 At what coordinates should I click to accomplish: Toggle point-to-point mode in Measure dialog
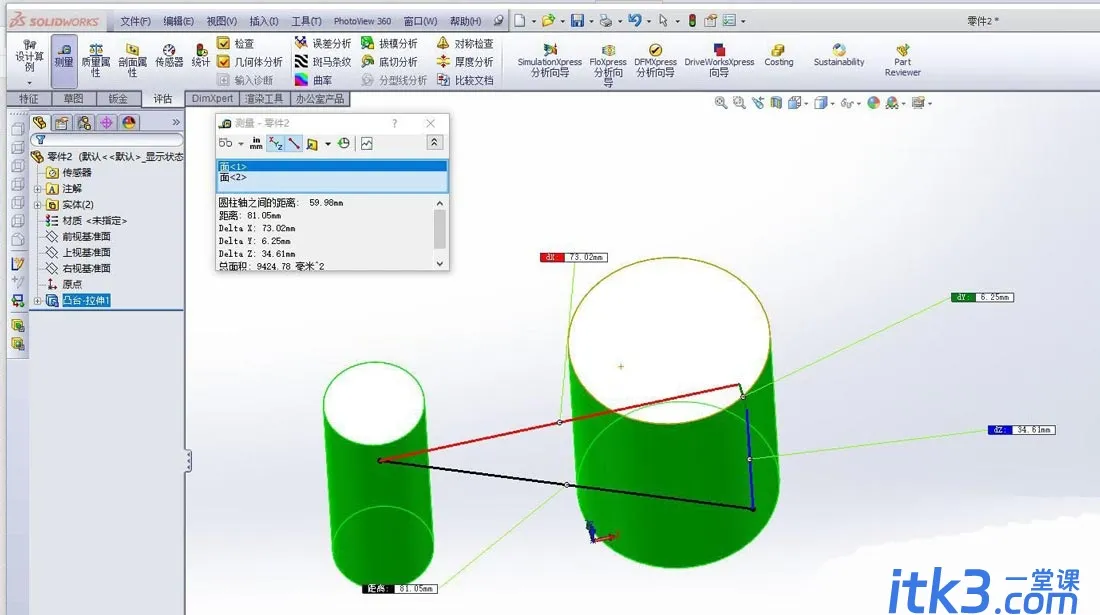tap(294, 143)
